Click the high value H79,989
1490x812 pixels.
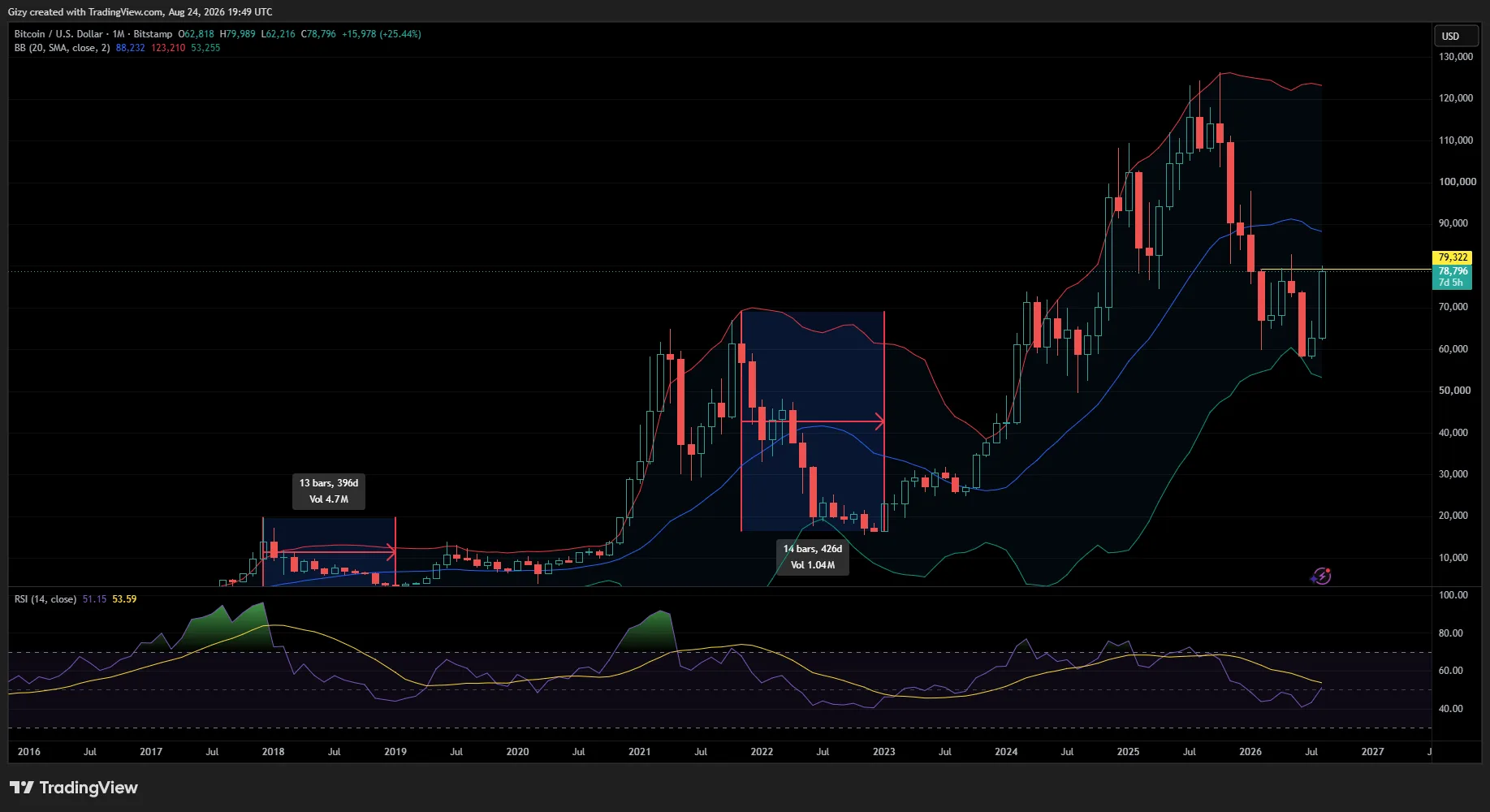(x=238, y=34)
